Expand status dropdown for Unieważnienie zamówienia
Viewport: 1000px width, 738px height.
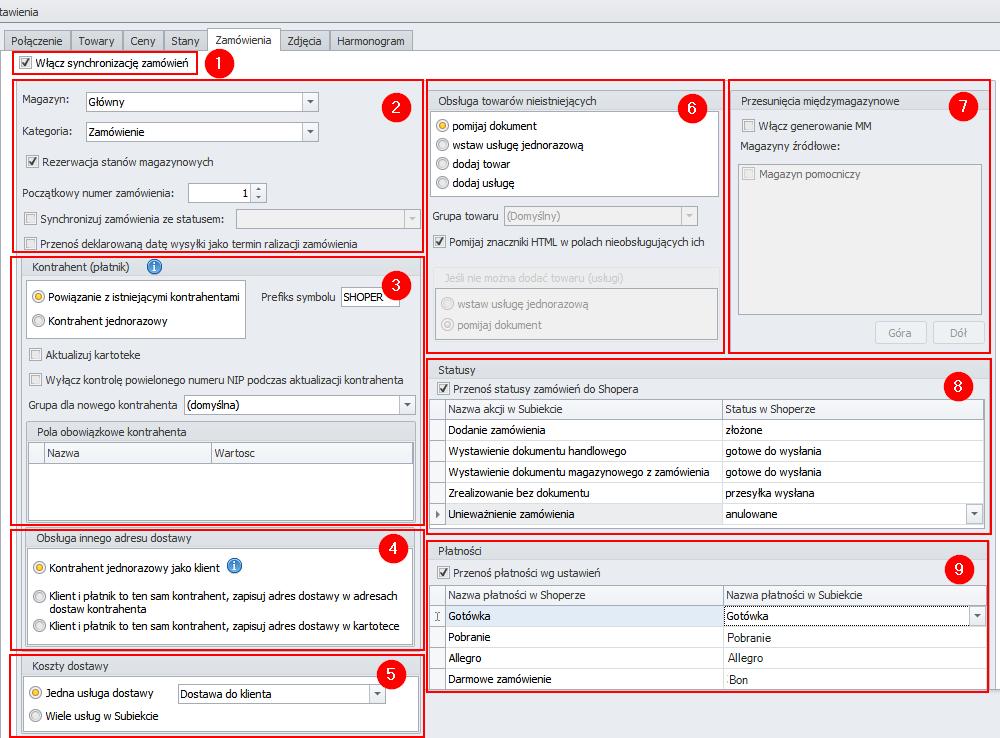[x=974, y=514]
